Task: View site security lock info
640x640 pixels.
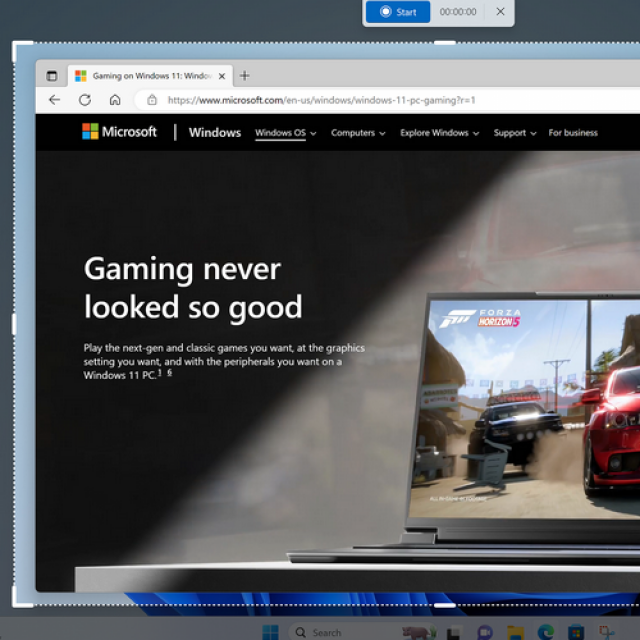Action: tap(152, 100)
